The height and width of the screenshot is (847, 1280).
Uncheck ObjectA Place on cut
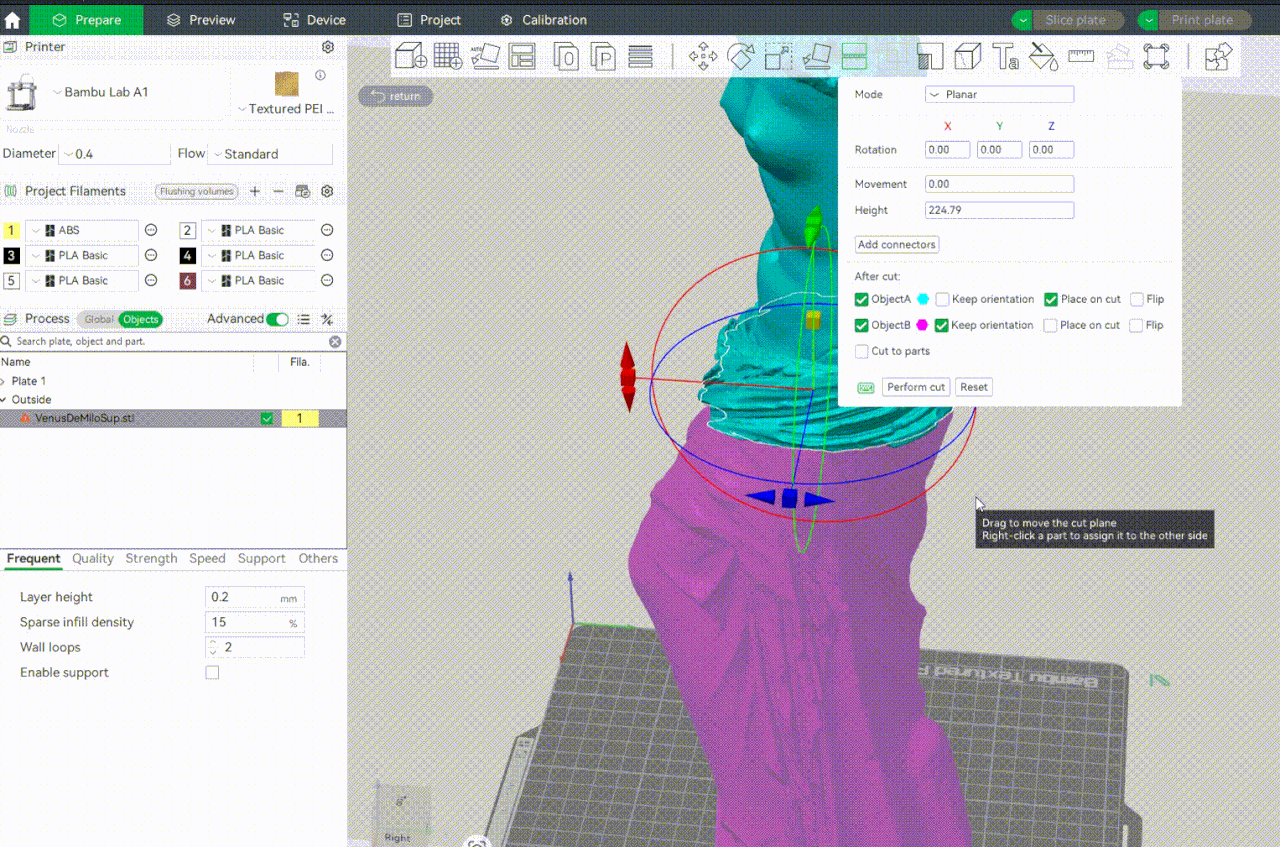(1051, 299)
